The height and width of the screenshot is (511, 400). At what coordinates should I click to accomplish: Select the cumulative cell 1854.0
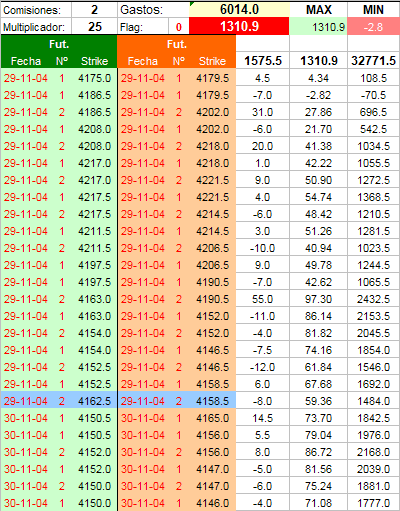373,350
